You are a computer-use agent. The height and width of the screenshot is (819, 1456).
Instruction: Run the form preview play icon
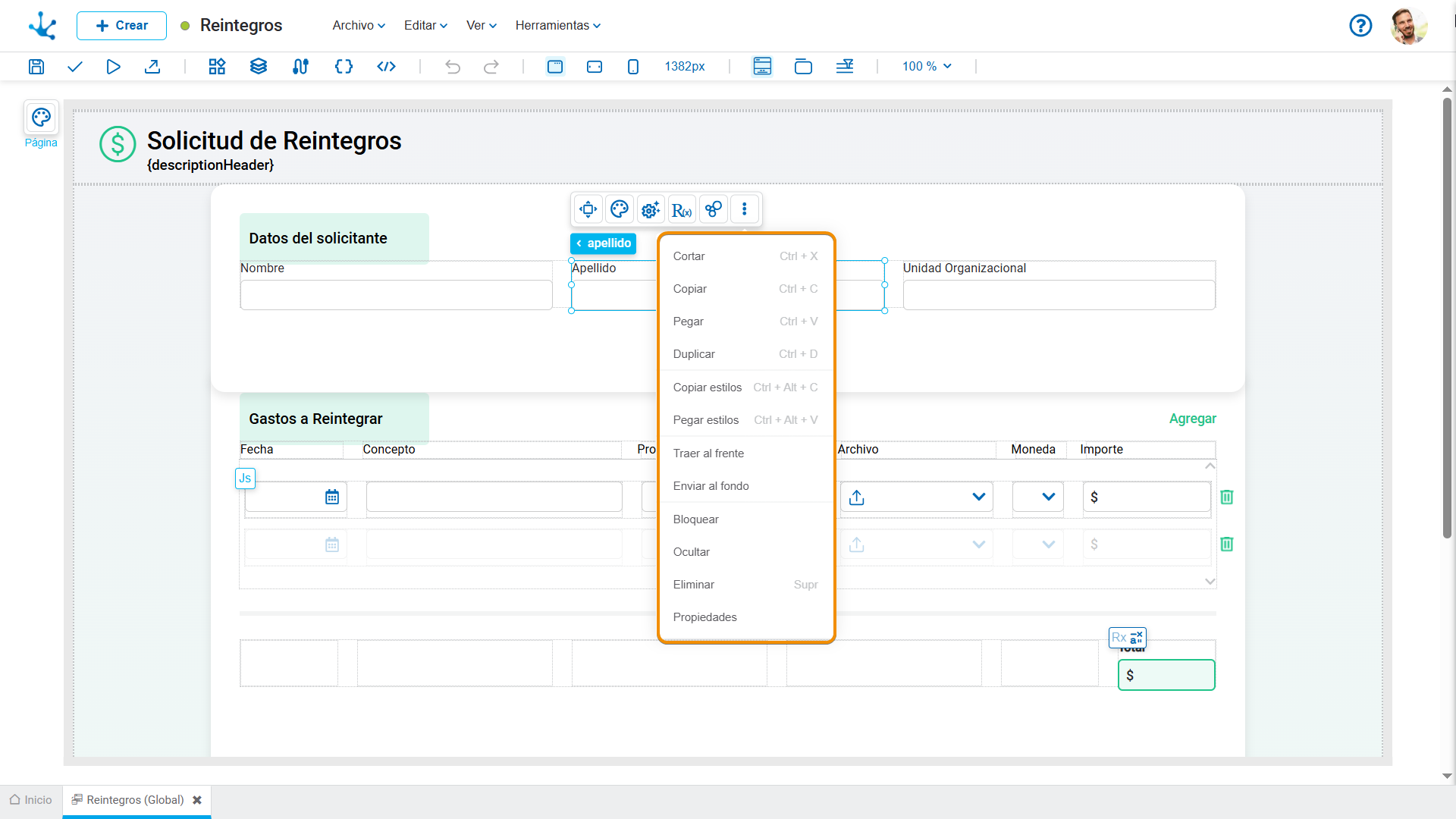113,67
